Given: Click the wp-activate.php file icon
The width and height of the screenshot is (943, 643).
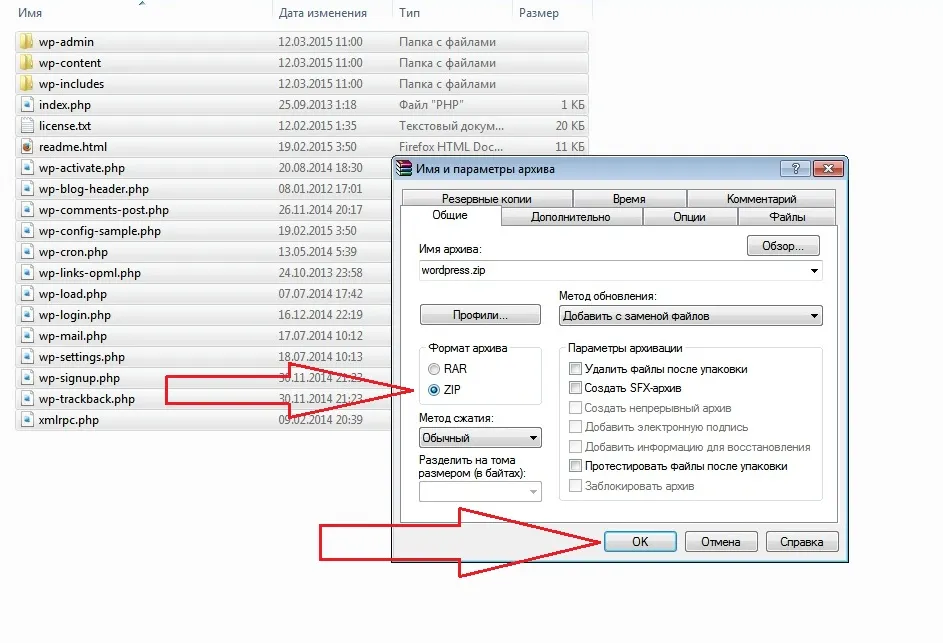Looking at the screenshot, I should coord(26,168).
